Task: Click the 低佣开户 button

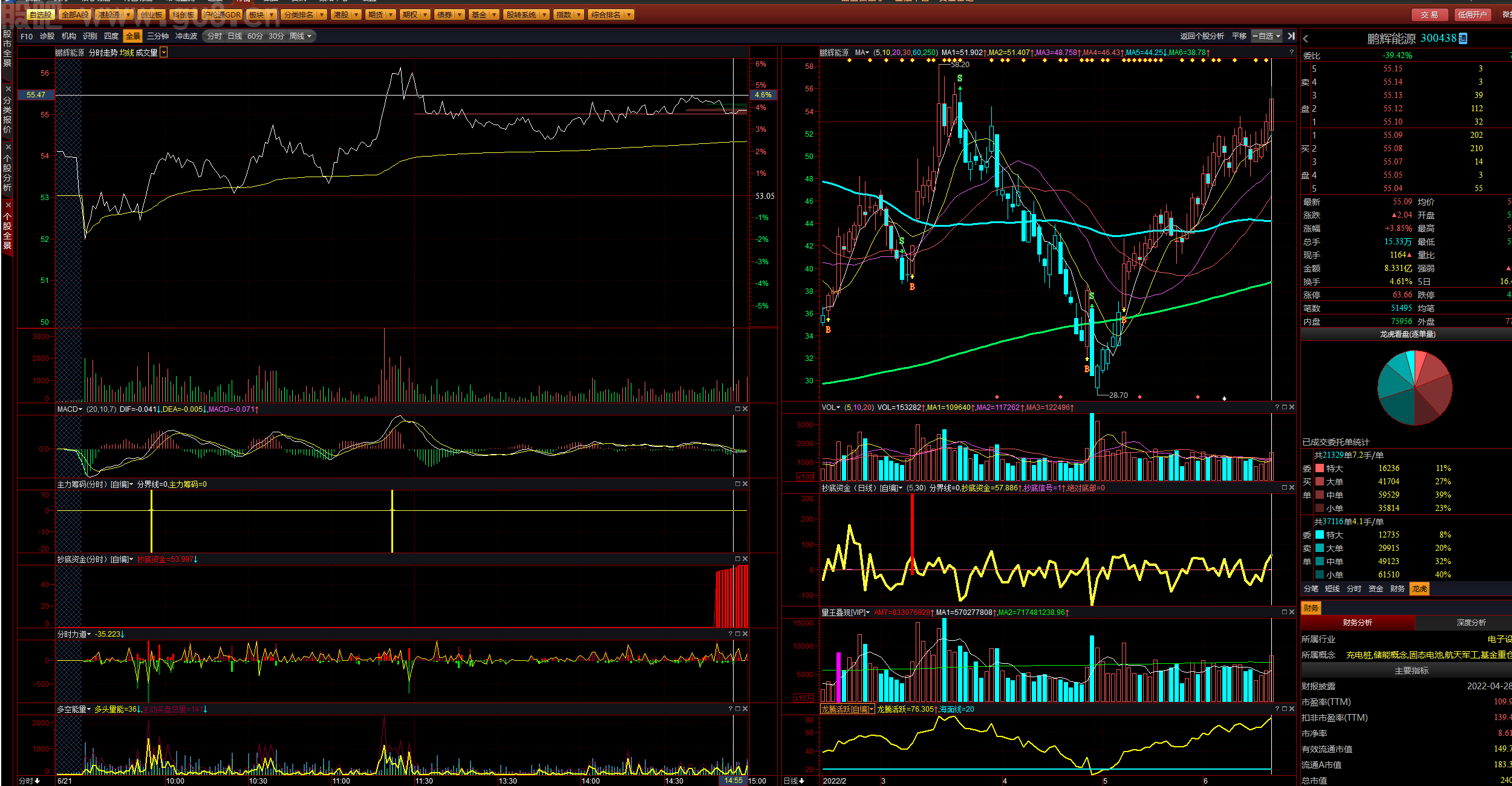Action: tap(1471, 15)
